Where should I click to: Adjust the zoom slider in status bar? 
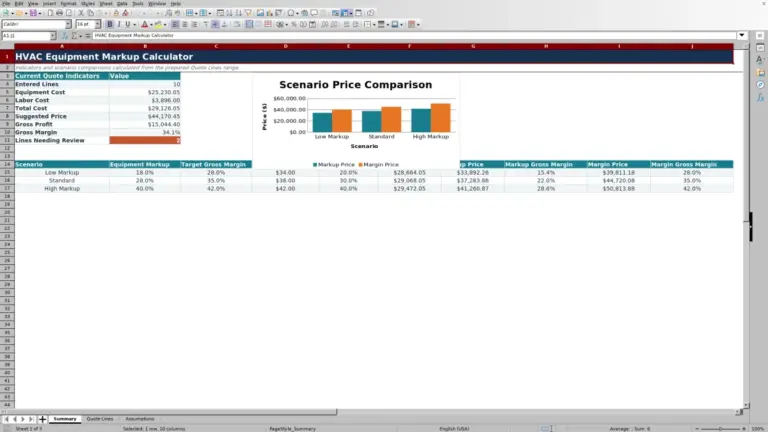[x=720, y=429]
